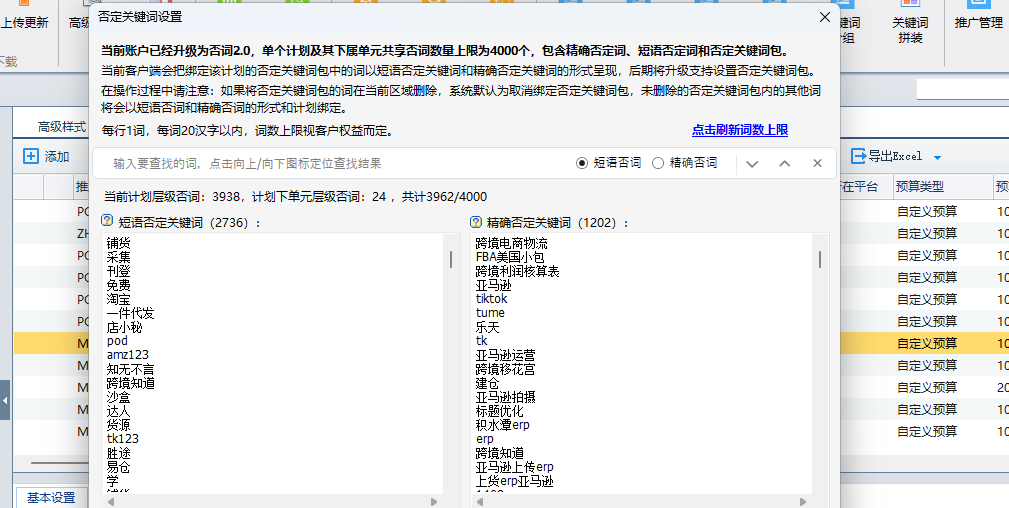
Task: Close the 否定关键词设置 dialog
Action: point(824,18)
